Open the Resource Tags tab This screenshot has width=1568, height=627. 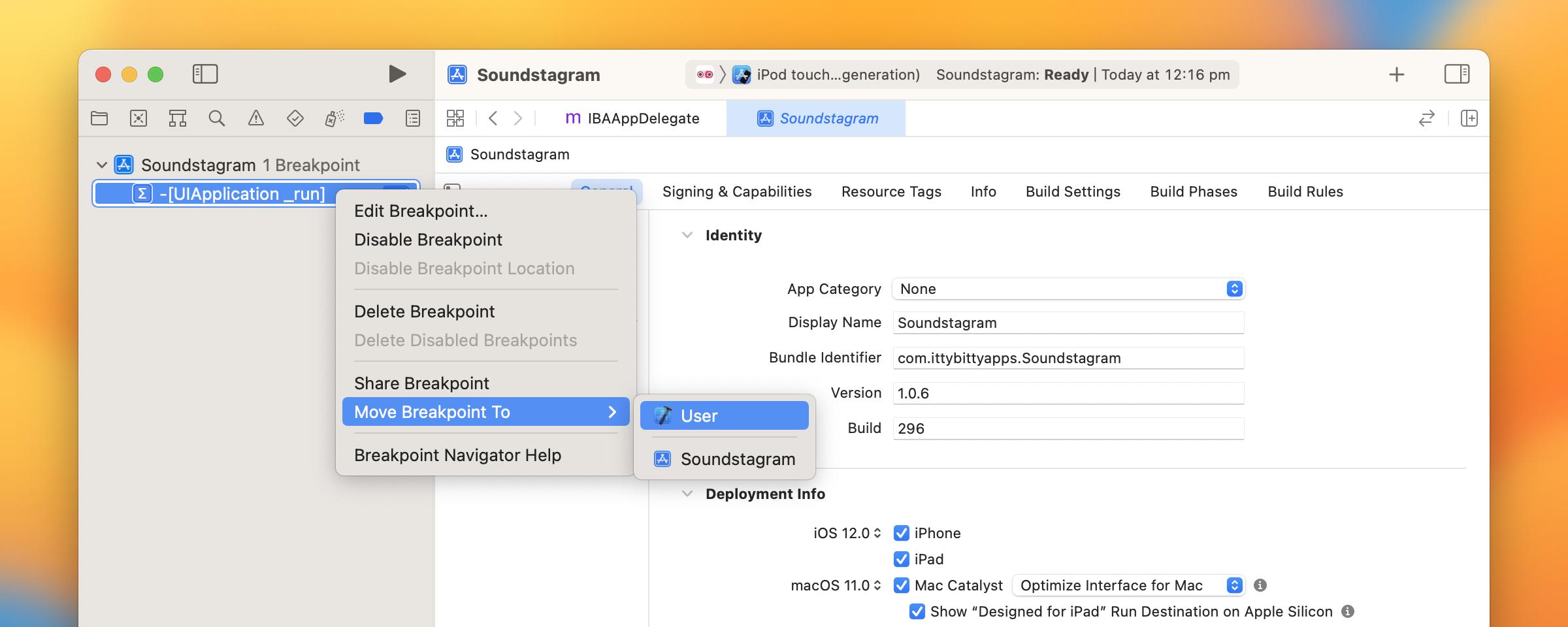(891, 191)
